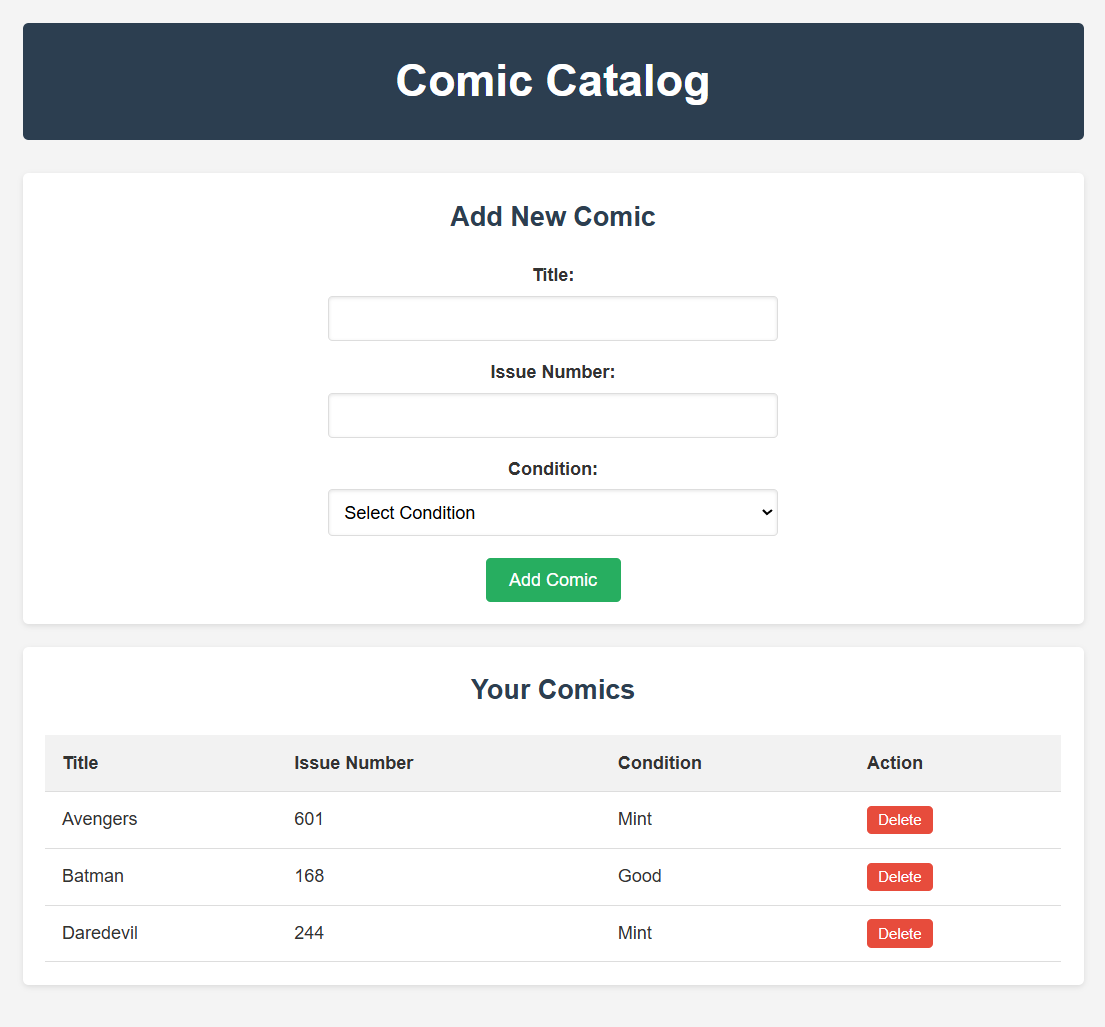Click the Comic Catalog header title

click(x=552, y=81)
